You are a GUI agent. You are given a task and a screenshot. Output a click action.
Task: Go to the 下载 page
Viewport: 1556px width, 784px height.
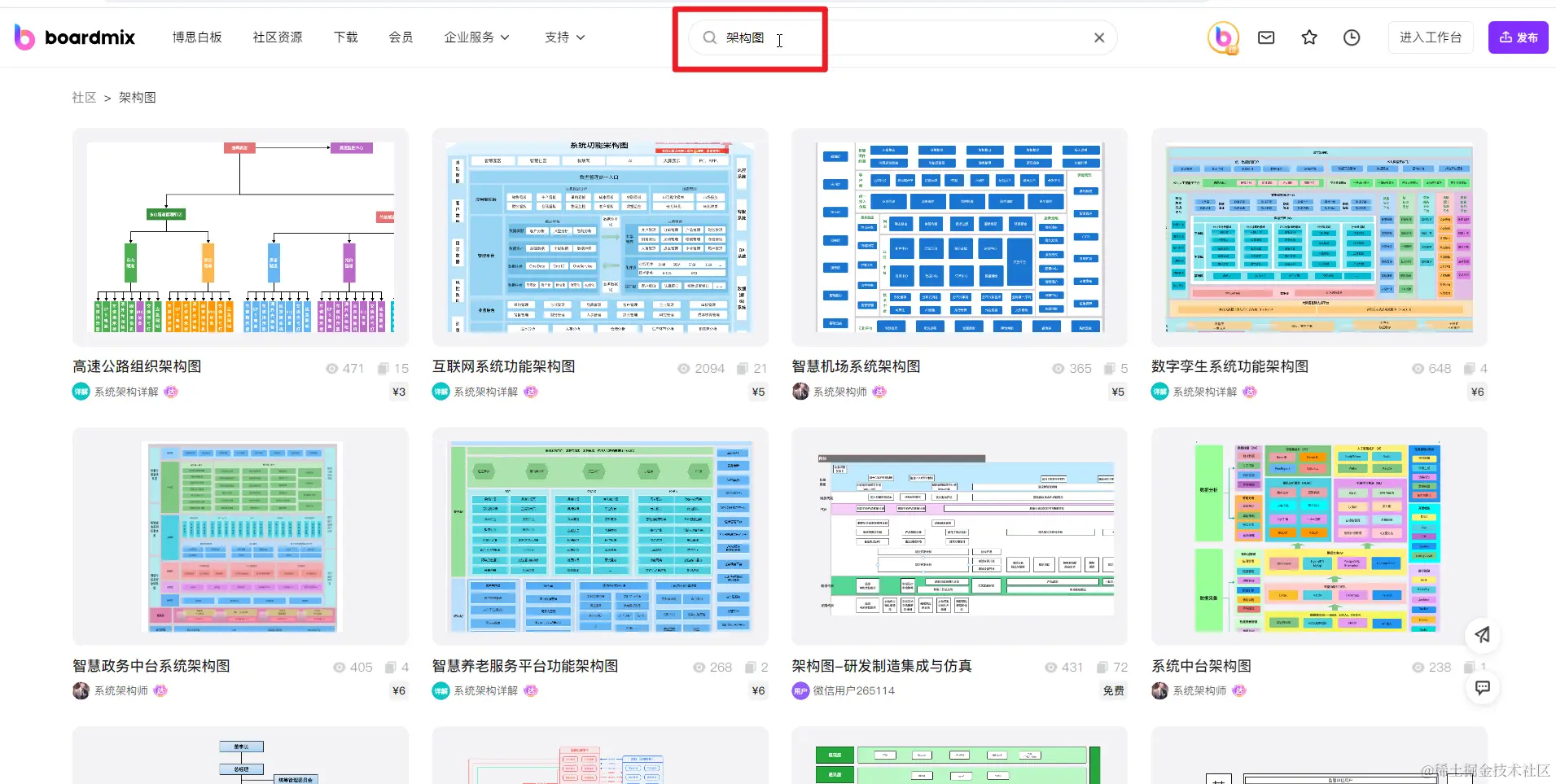[x=346, y=37]
